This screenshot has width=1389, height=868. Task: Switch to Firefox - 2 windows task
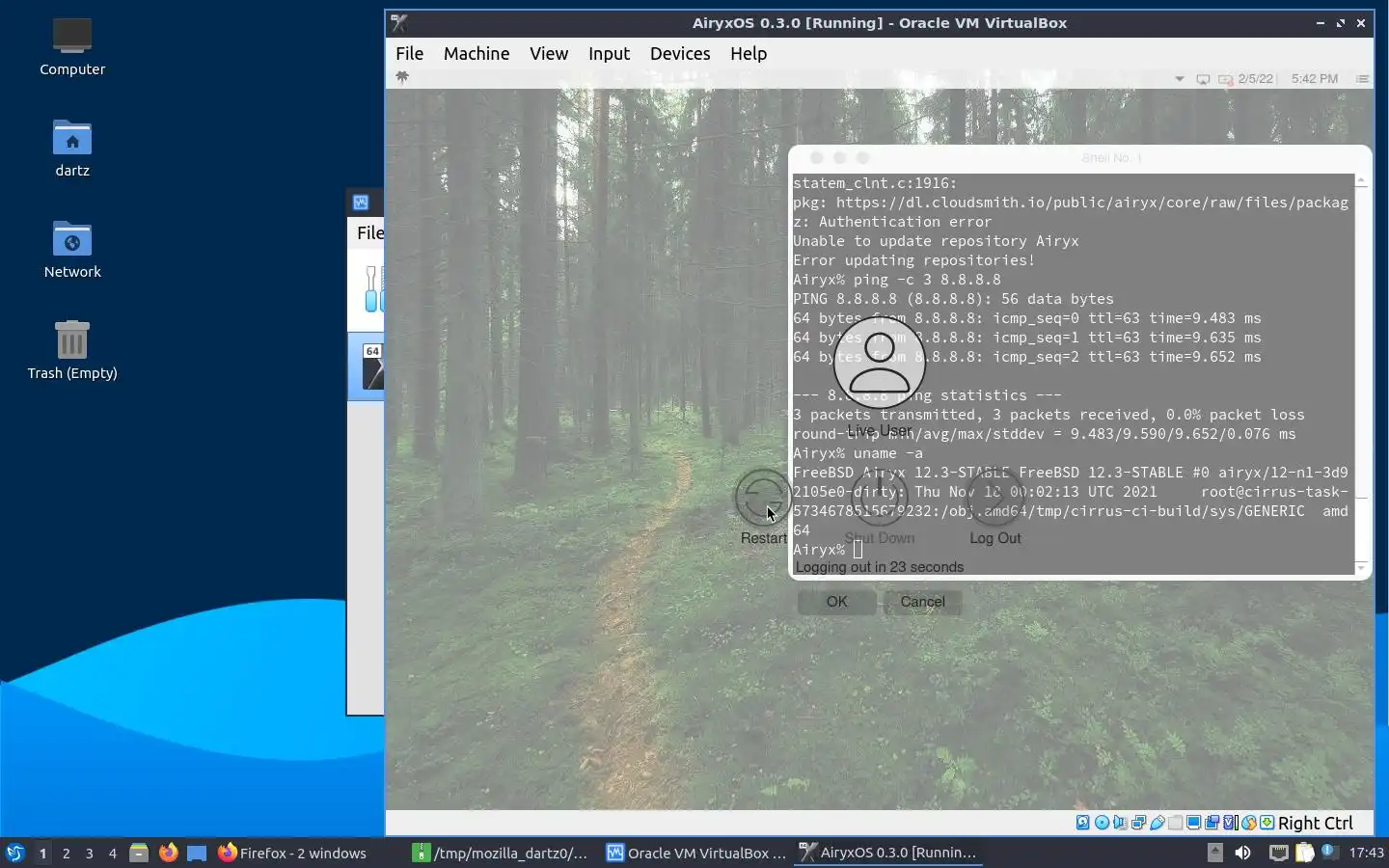[x=292, y=853]
